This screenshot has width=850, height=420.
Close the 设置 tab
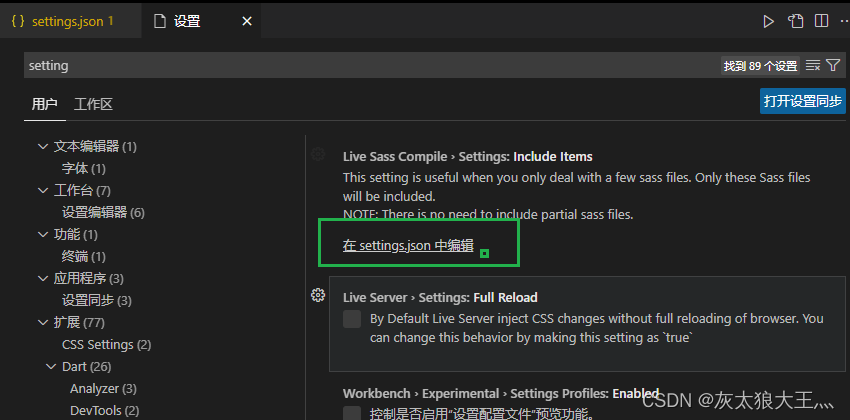247,21
